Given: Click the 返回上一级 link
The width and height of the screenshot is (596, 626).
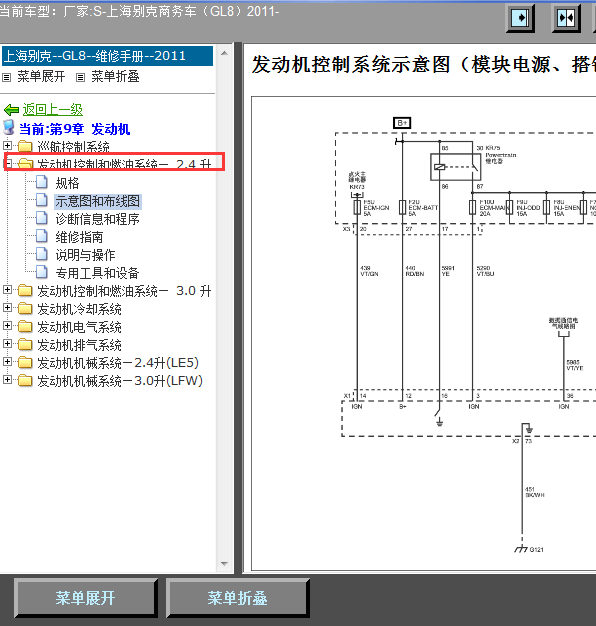Looking at the screenshot, I should 53,109.
